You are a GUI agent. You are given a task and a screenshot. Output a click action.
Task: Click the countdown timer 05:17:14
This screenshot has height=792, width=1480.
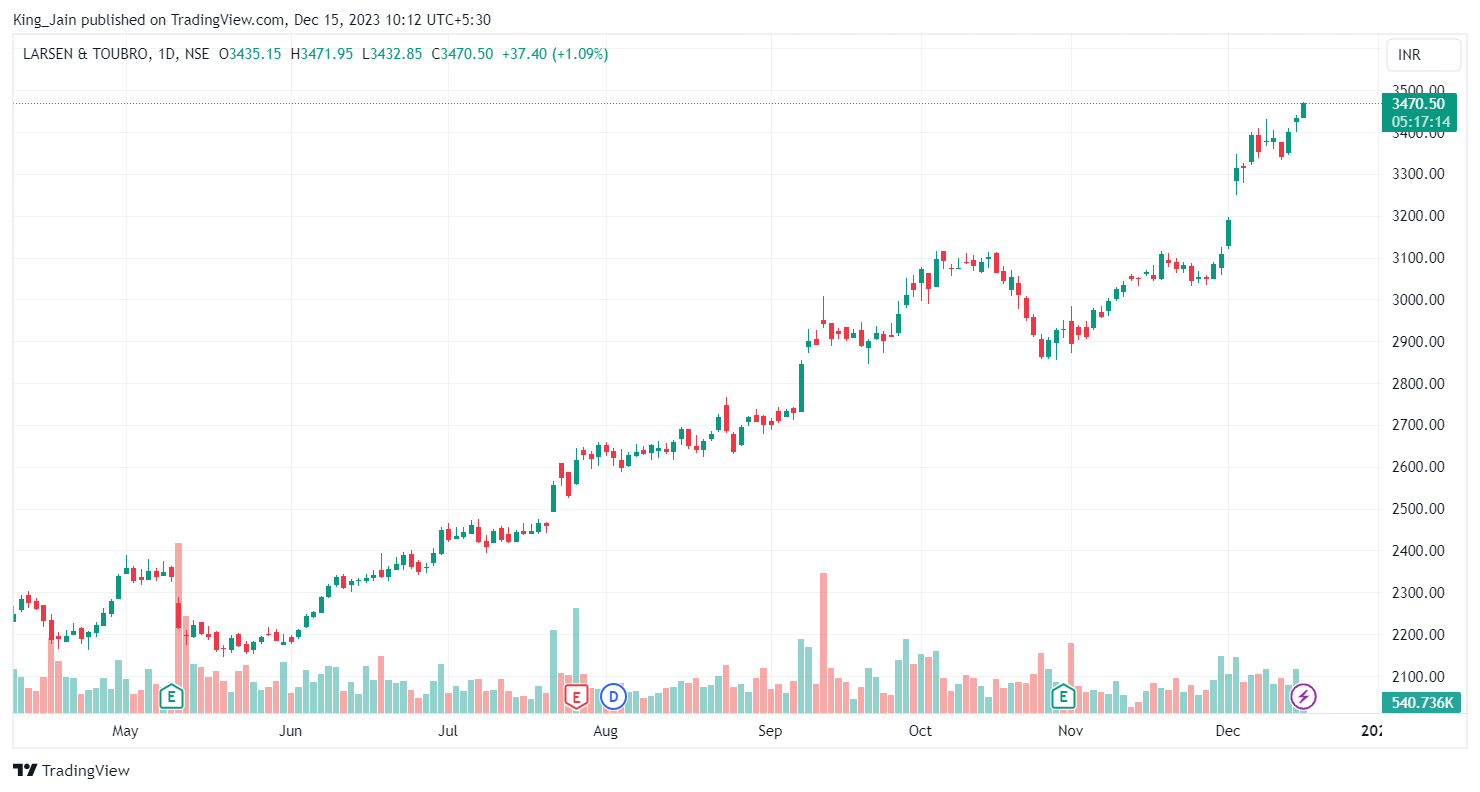point(1420,122)
